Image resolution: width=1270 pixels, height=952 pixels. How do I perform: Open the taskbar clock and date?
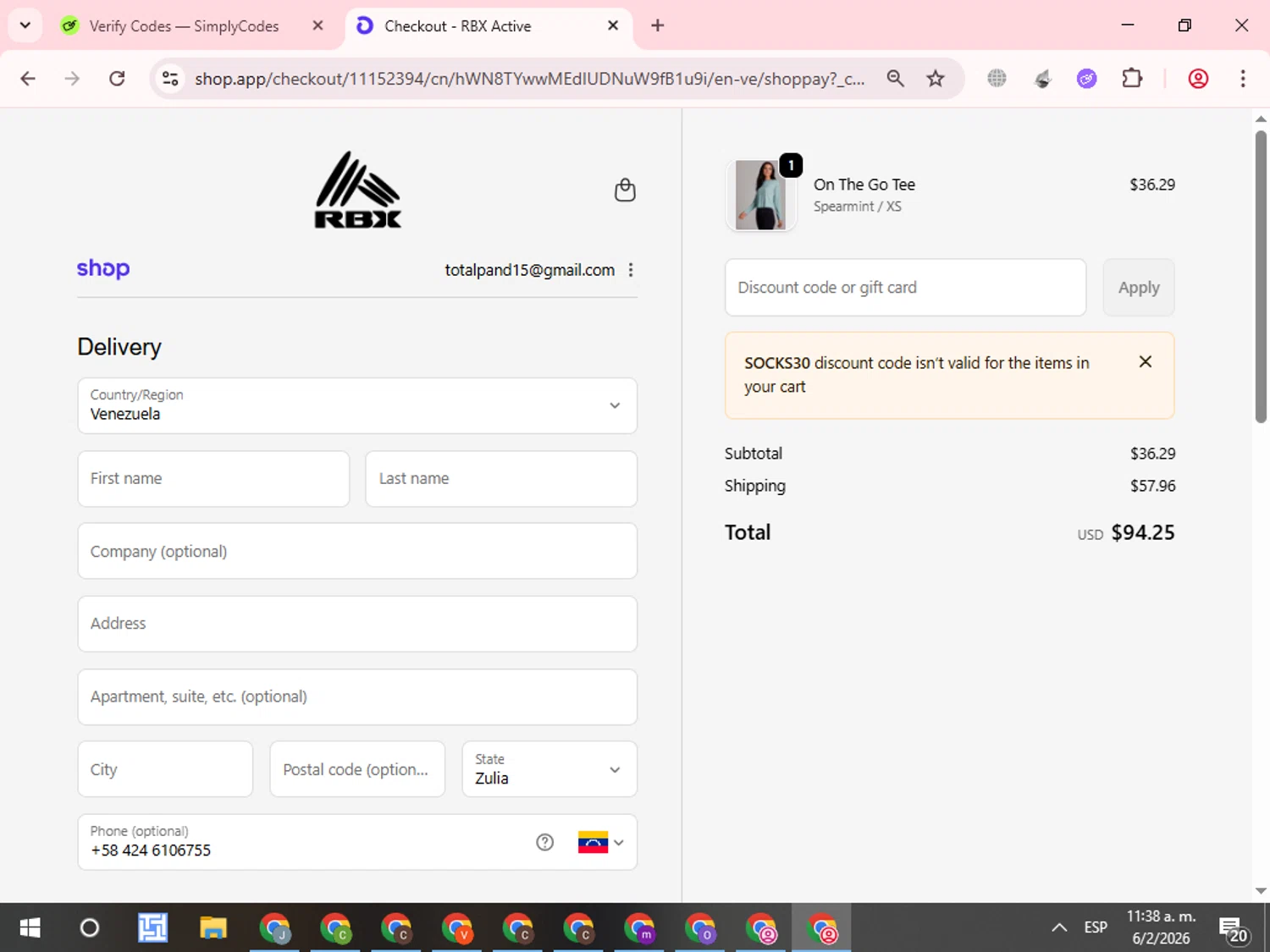pyautogui.click(x=1161, y=927)
